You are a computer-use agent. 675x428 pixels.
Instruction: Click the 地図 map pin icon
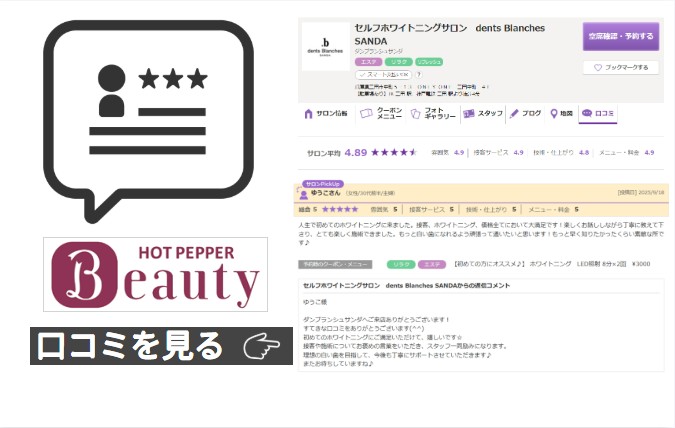[x=555, y=114]
